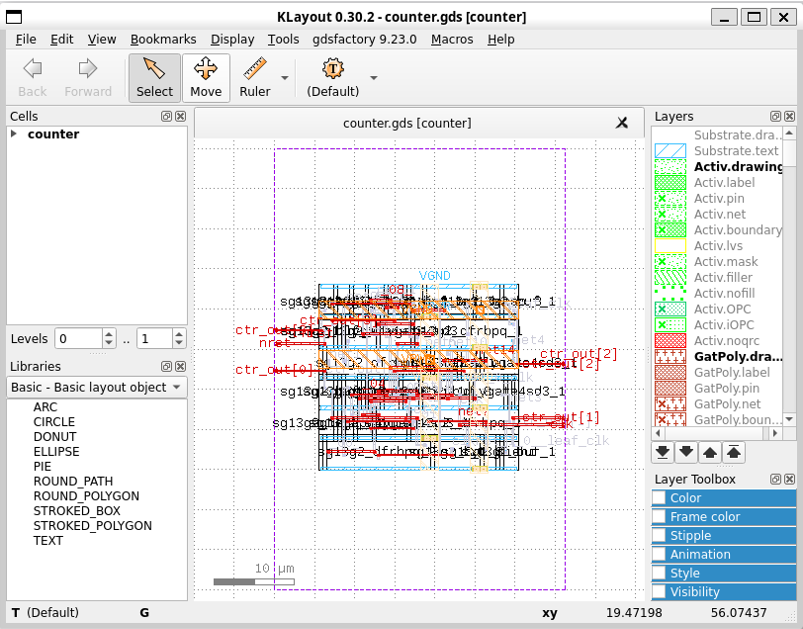Activate the Select arrow tool
This screenshot has width=803, height=629.
tap(154, 78)
